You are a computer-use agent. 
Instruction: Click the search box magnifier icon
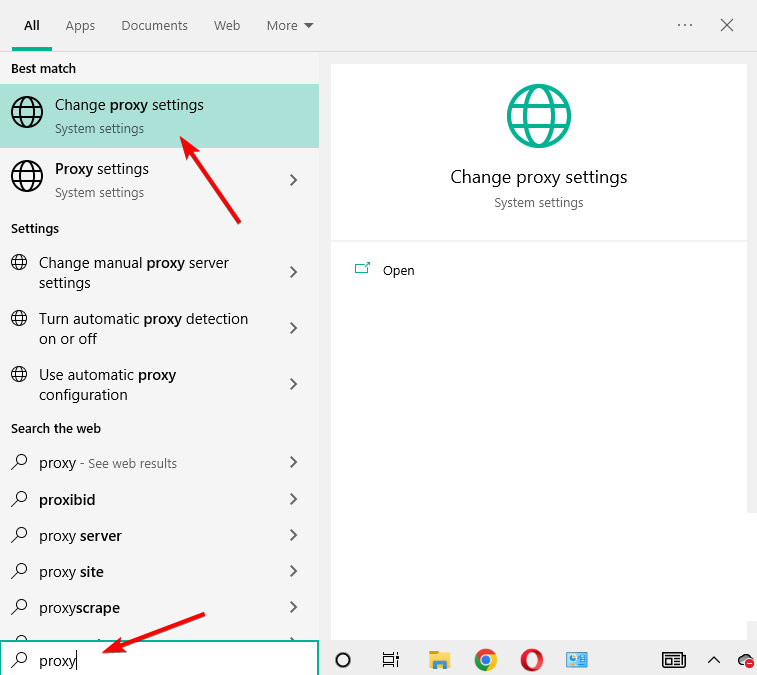19,660
